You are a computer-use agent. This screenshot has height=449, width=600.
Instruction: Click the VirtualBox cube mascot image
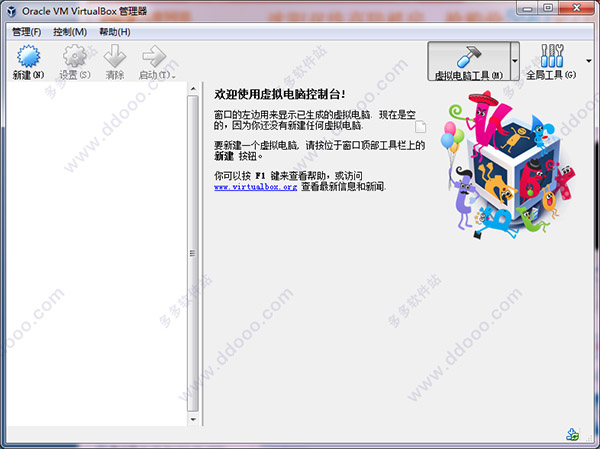click(509, 165)
